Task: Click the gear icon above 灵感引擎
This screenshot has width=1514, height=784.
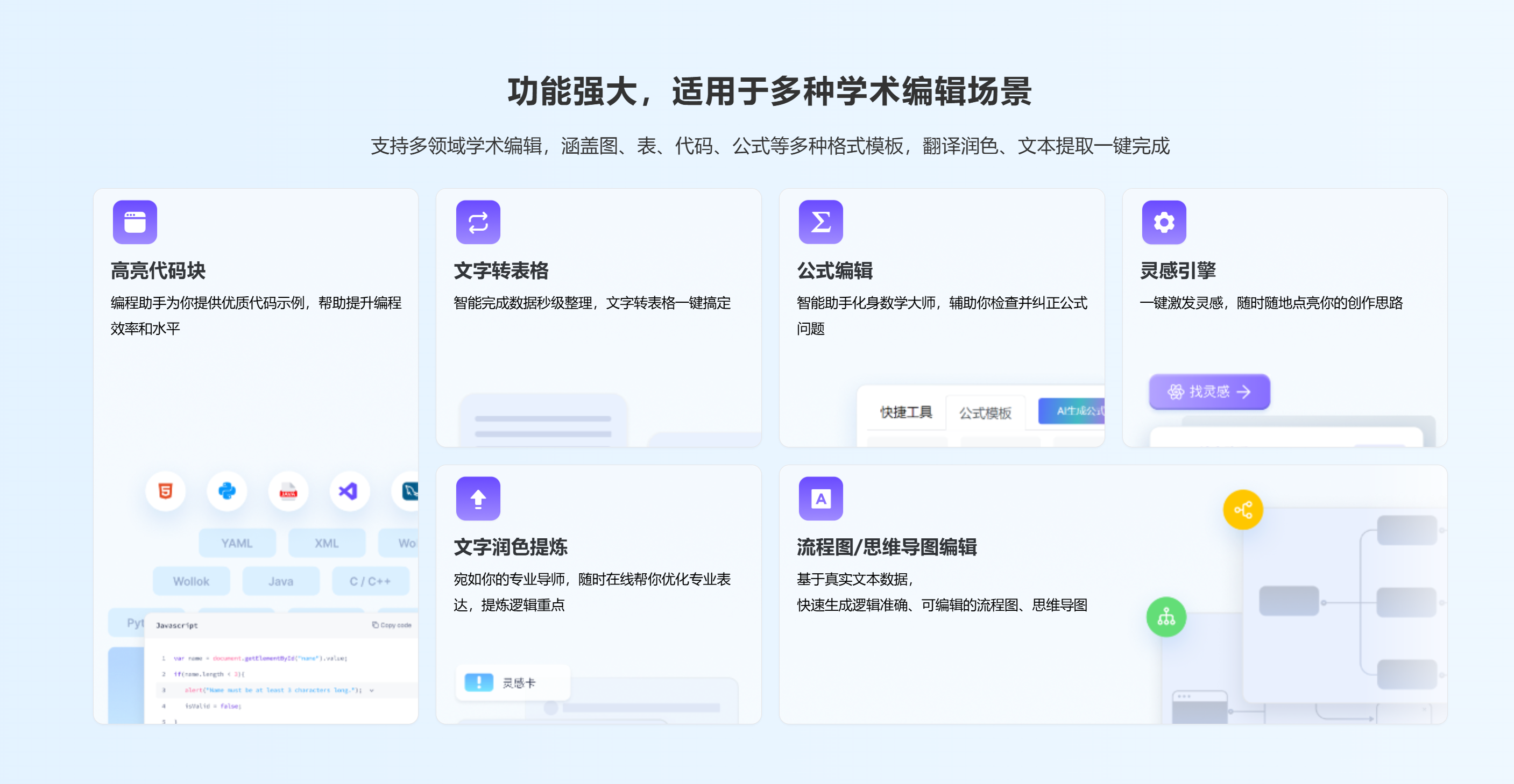Action: coord(1164,222)
